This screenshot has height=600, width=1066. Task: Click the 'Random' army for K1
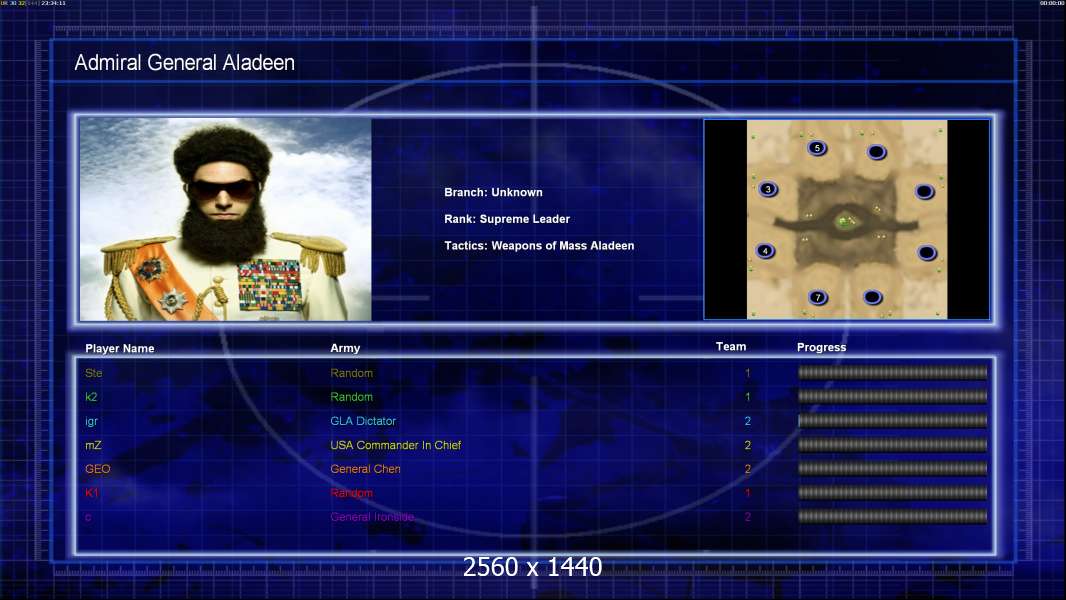351,493
